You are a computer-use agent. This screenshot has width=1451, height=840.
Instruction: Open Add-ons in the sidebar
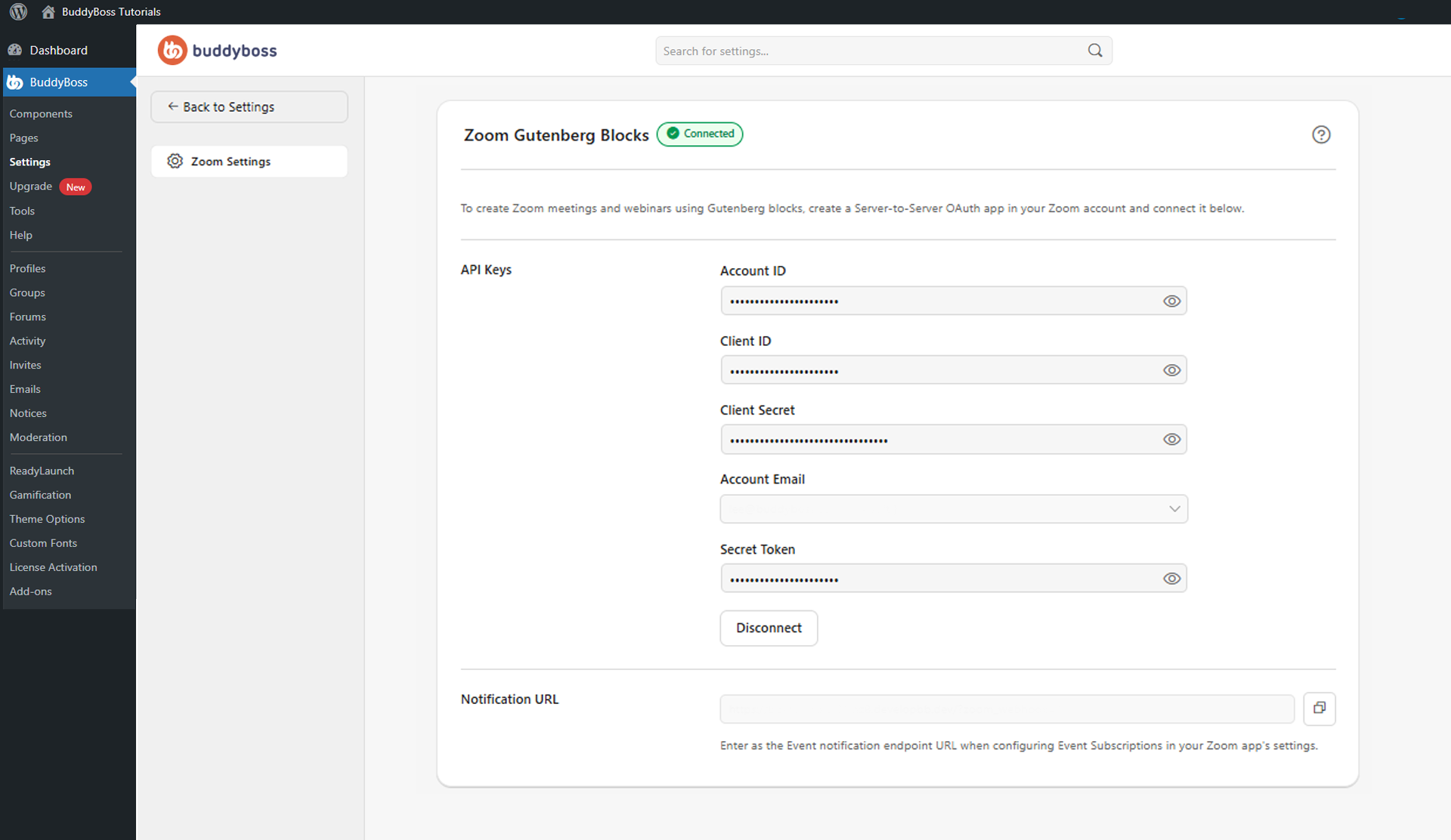tap(30, 591)
